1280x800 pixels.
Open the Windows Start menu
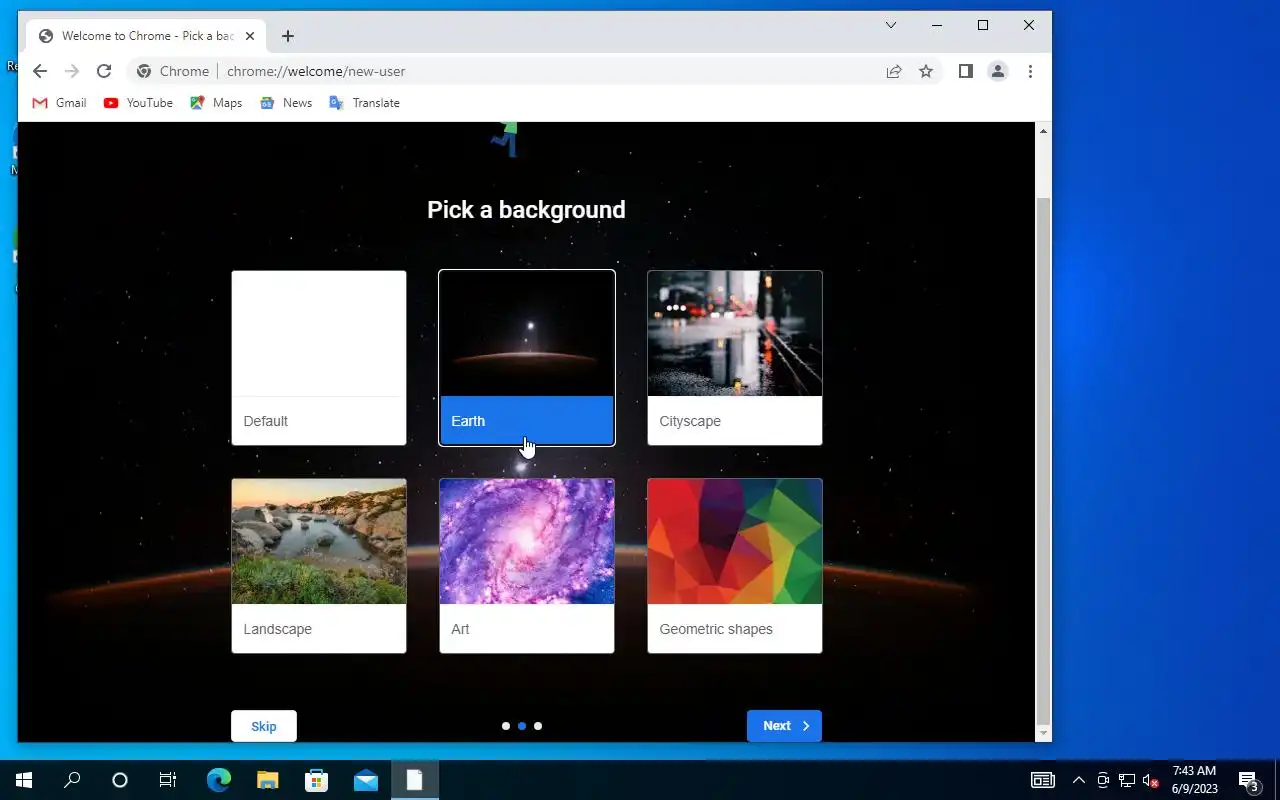coord(24,780)
